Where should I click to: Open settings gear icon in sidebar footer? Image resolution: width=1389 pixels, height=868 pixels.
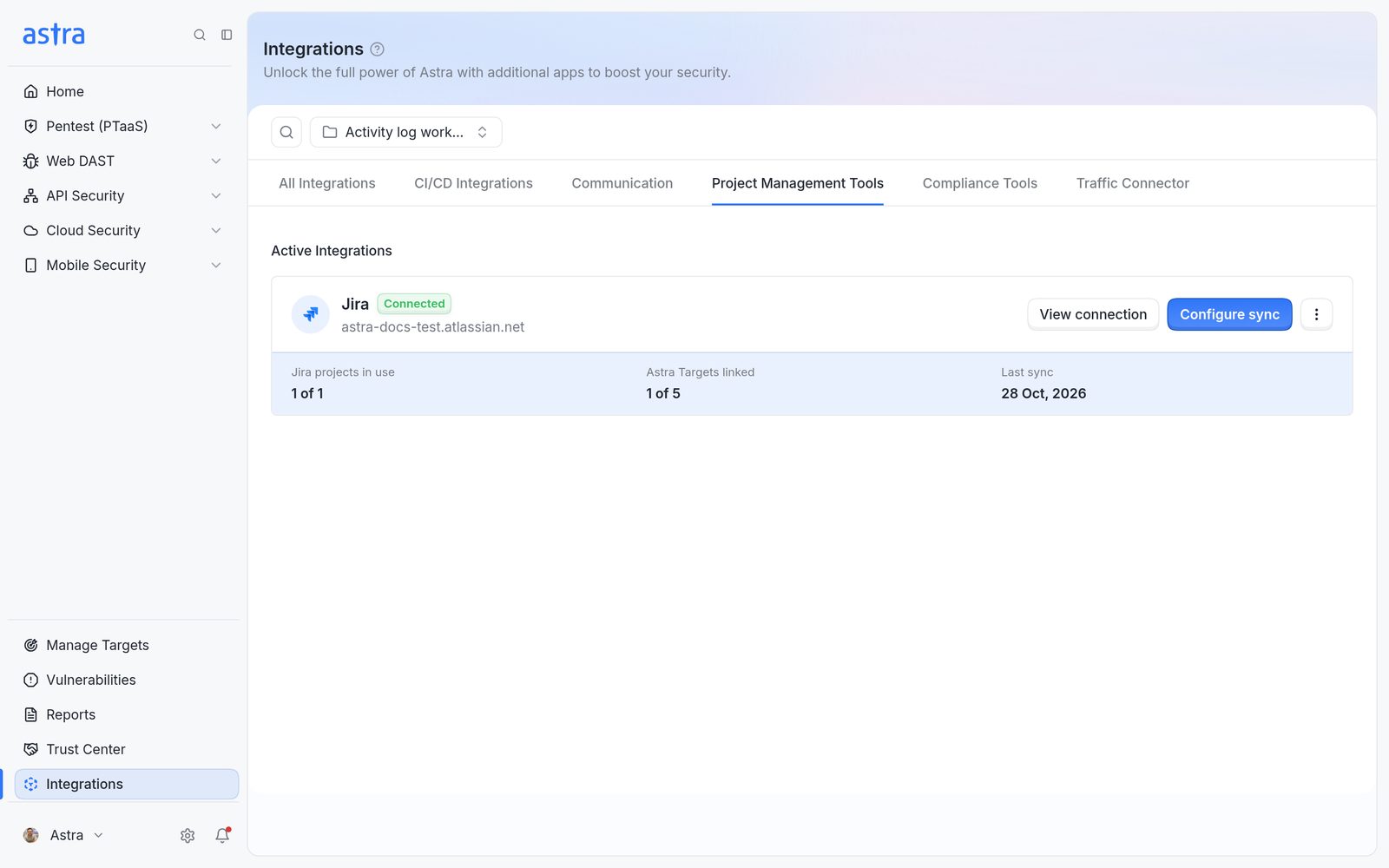click(188, 835)
